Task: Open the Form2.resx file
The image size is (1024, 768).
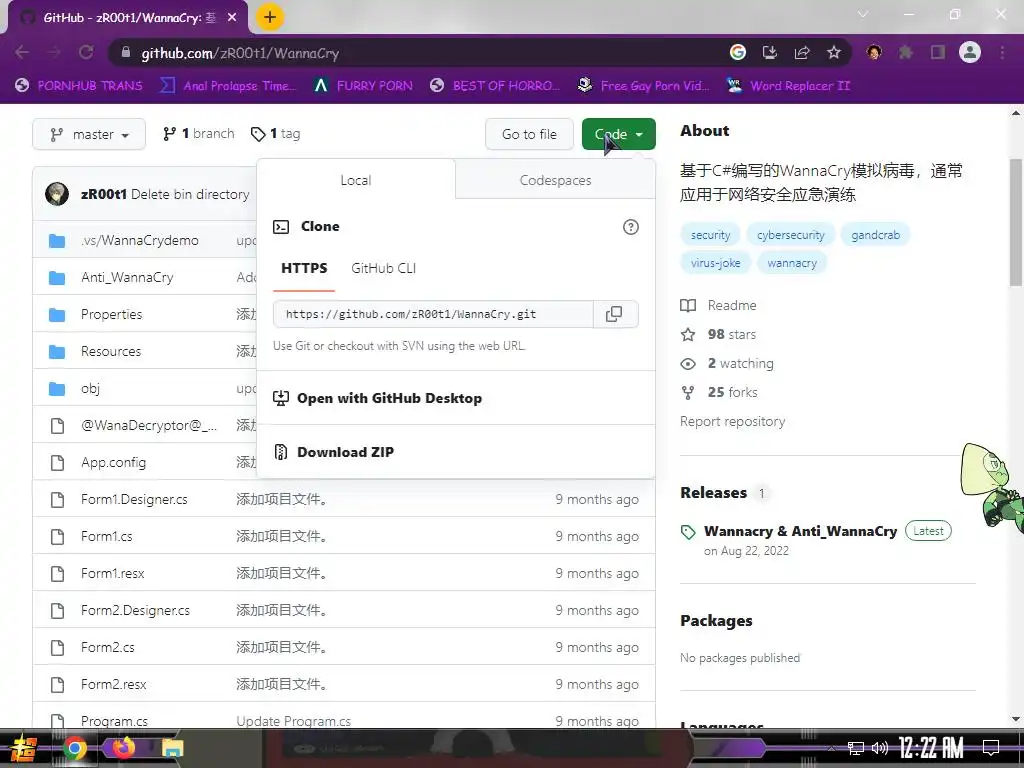Action: click(114, 684)
